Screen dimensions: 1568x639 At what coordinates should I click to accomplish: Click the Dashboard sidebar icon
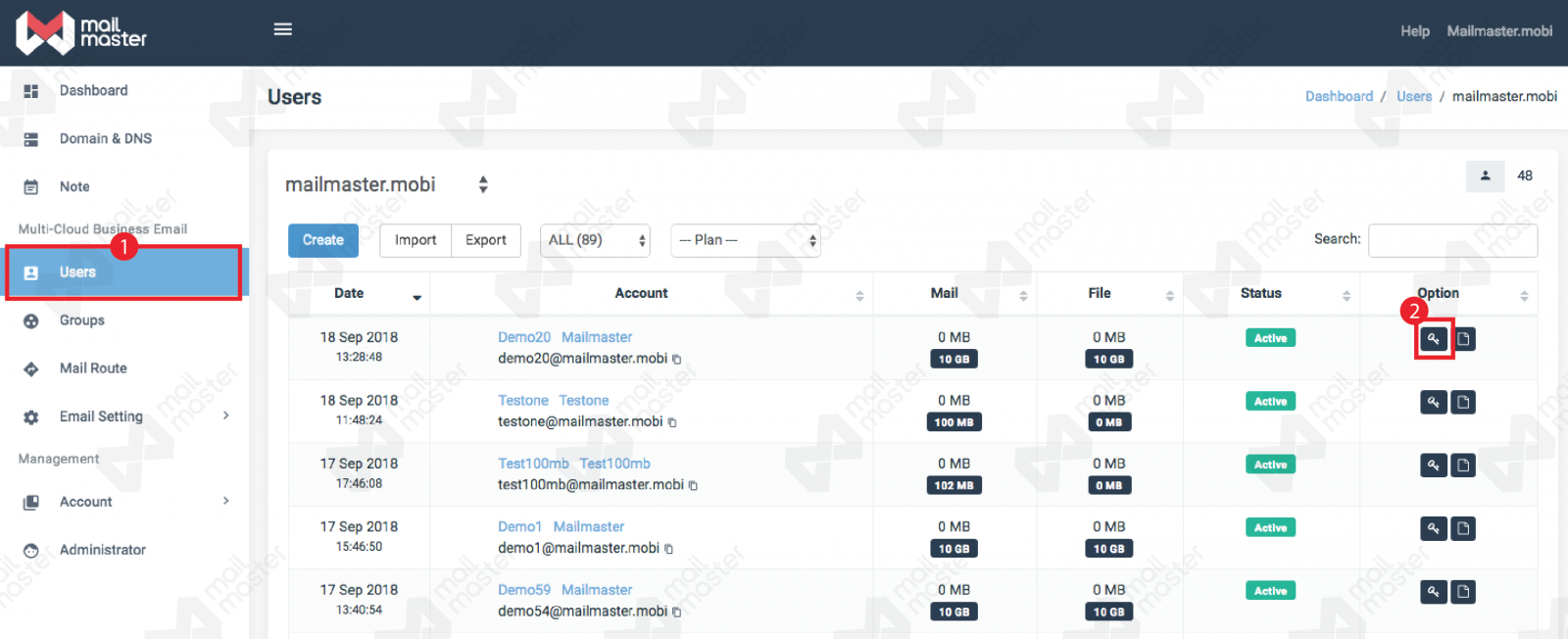(x=31, y=91)
